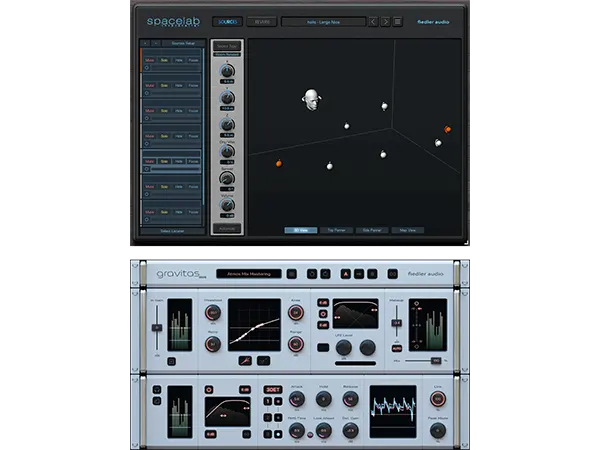The width and height of the screenshot is (600, 450).
Task: Click the dark button left of LFE Level knob
Action: tap(323, 347)
